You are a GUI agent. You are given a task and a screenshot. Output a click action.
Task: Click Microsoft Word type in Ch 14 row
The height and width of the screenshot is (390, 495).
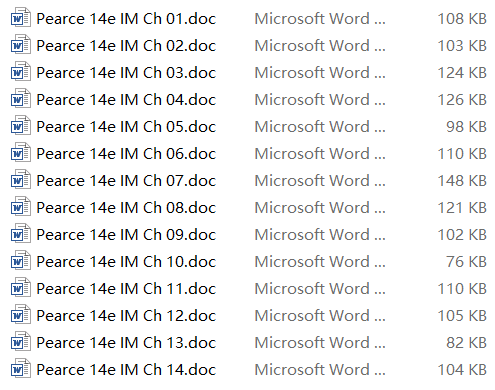click(x=320, y=370)
